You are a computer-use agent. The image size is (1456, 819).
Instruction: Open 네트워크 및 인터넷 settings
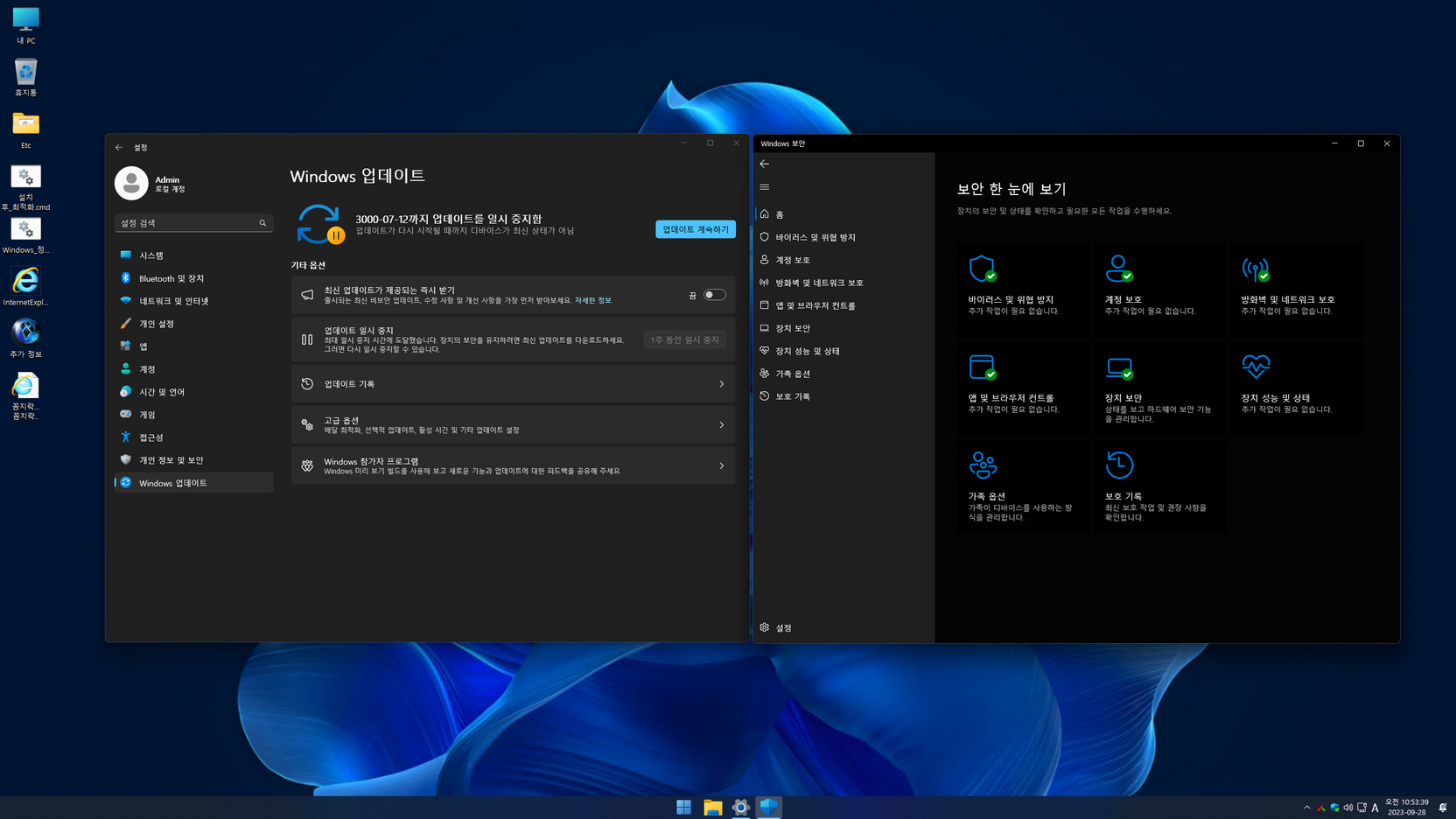tap(193, 301)
